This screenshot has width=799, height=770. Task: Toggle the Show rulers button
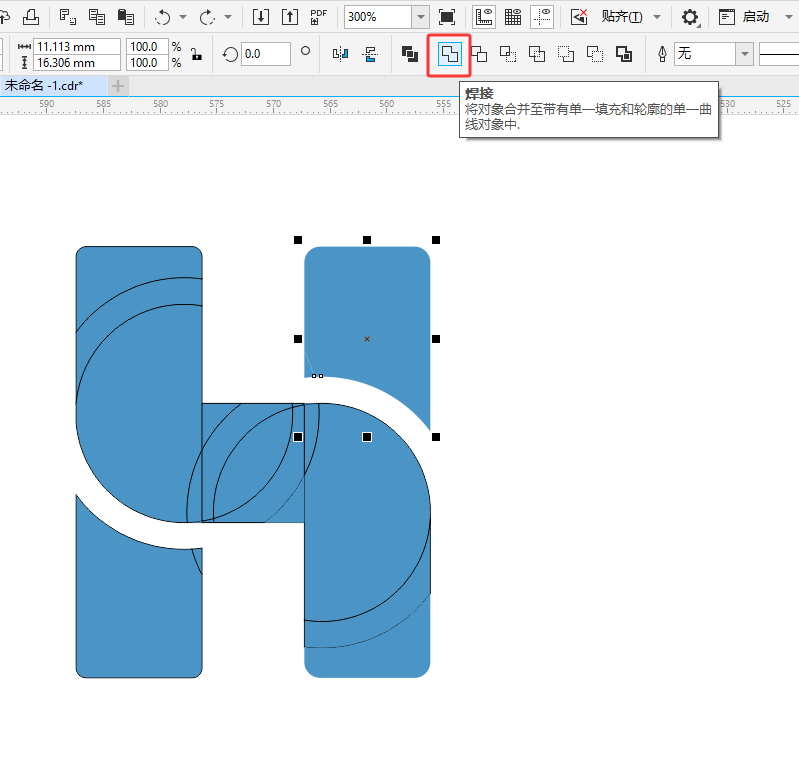484,17
